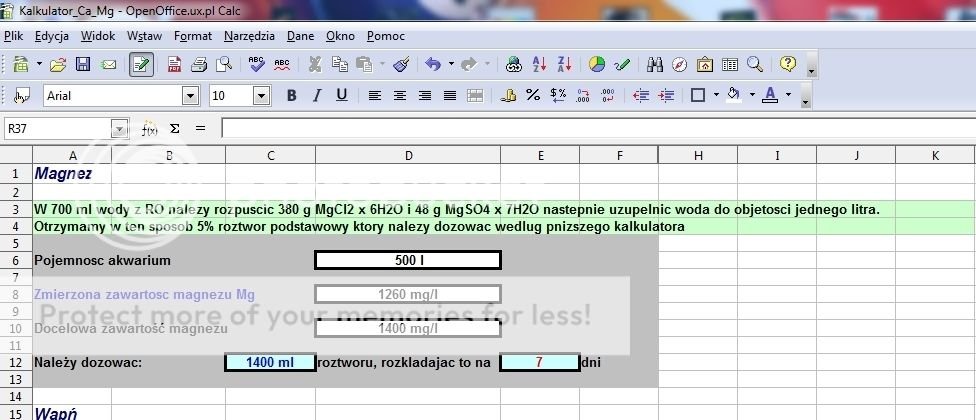Open the Styles and Formatting hand icon

pos(21,96)
